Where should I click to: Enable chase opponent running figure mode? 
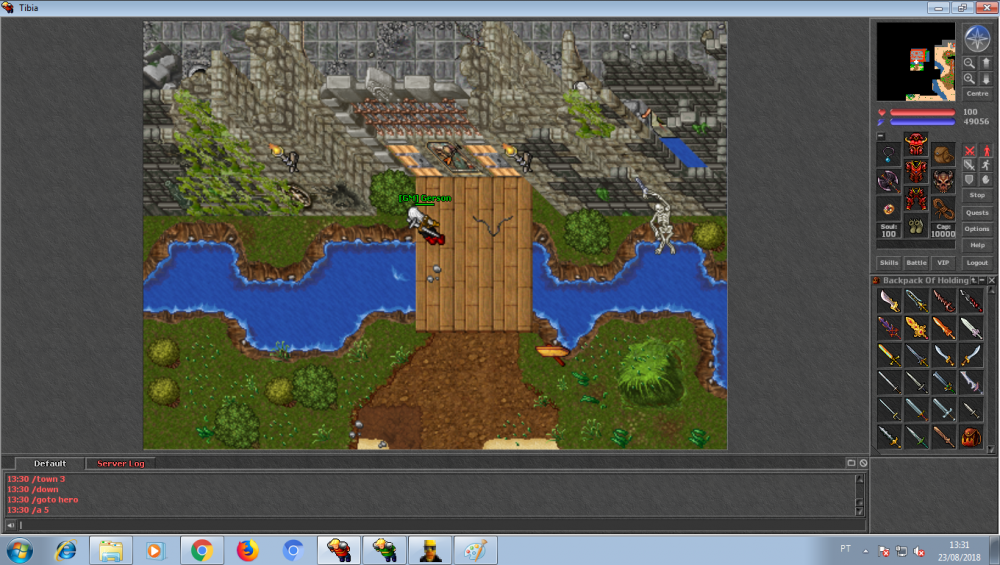(x=986, y=165)
